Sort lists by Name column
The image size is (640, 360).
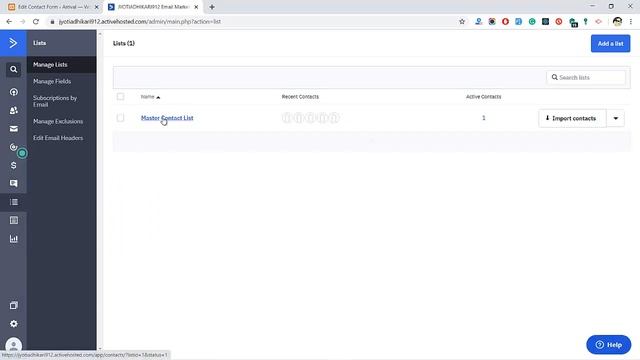[150, 97]
